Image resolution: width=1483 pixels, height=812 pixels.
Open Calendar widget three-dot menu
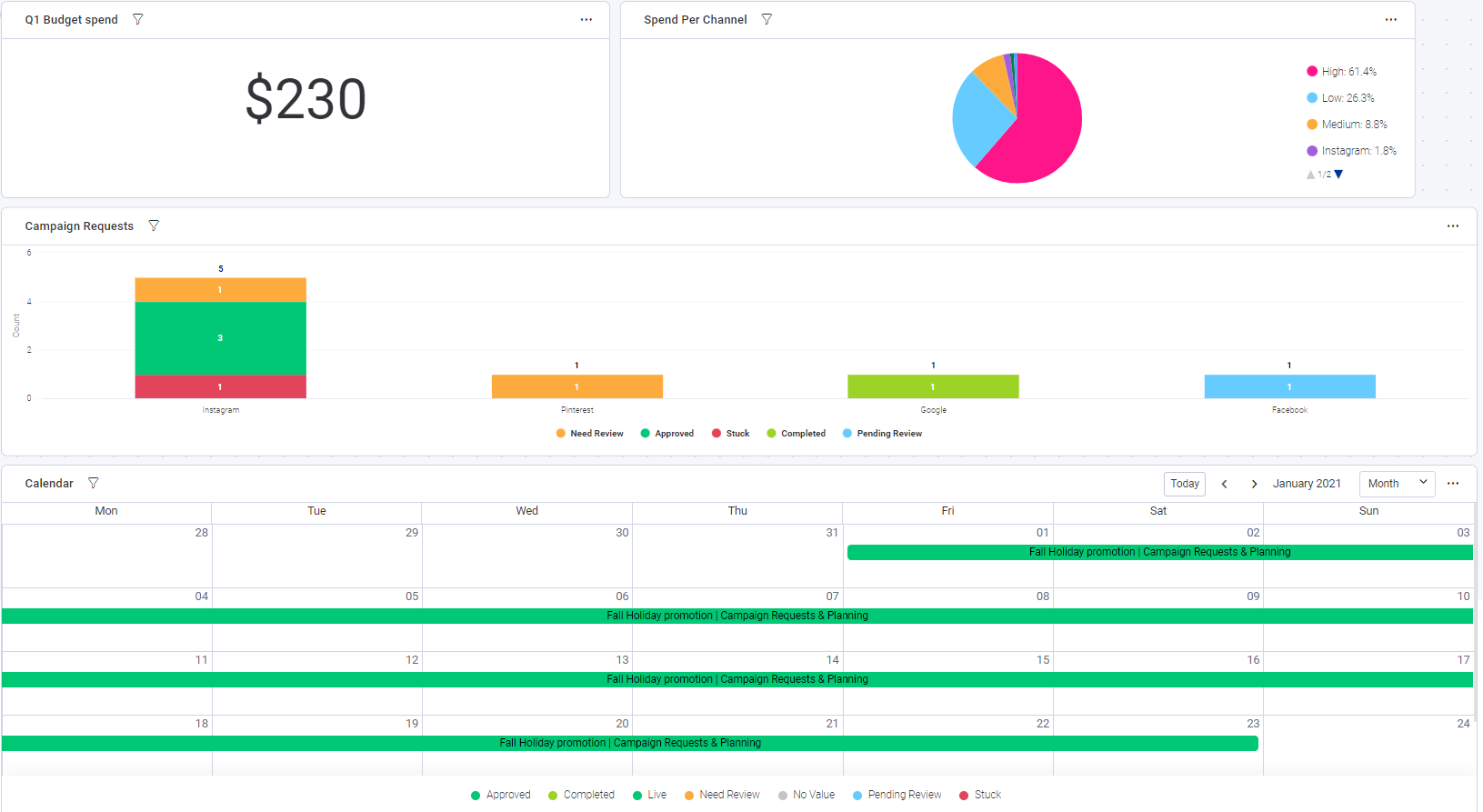click(1452, 483)
